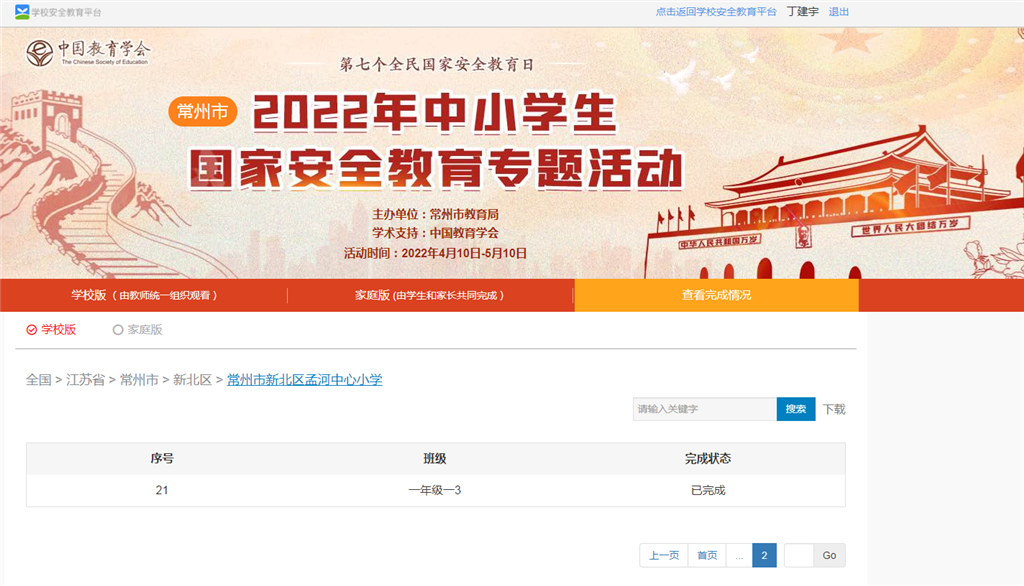Viewport: 1024px width, 586px height.
Task: Jump to first page with 首页
Action: point(707,555)
